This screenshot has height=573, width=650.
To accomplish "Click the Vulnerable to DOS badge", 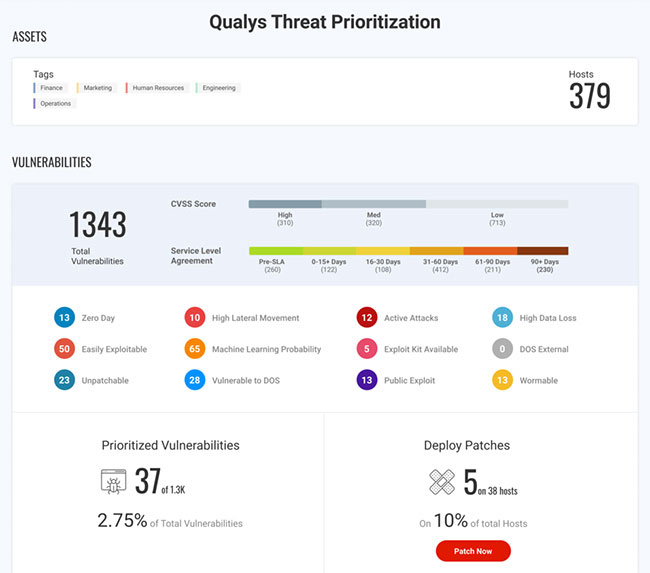I will point(195,380).
